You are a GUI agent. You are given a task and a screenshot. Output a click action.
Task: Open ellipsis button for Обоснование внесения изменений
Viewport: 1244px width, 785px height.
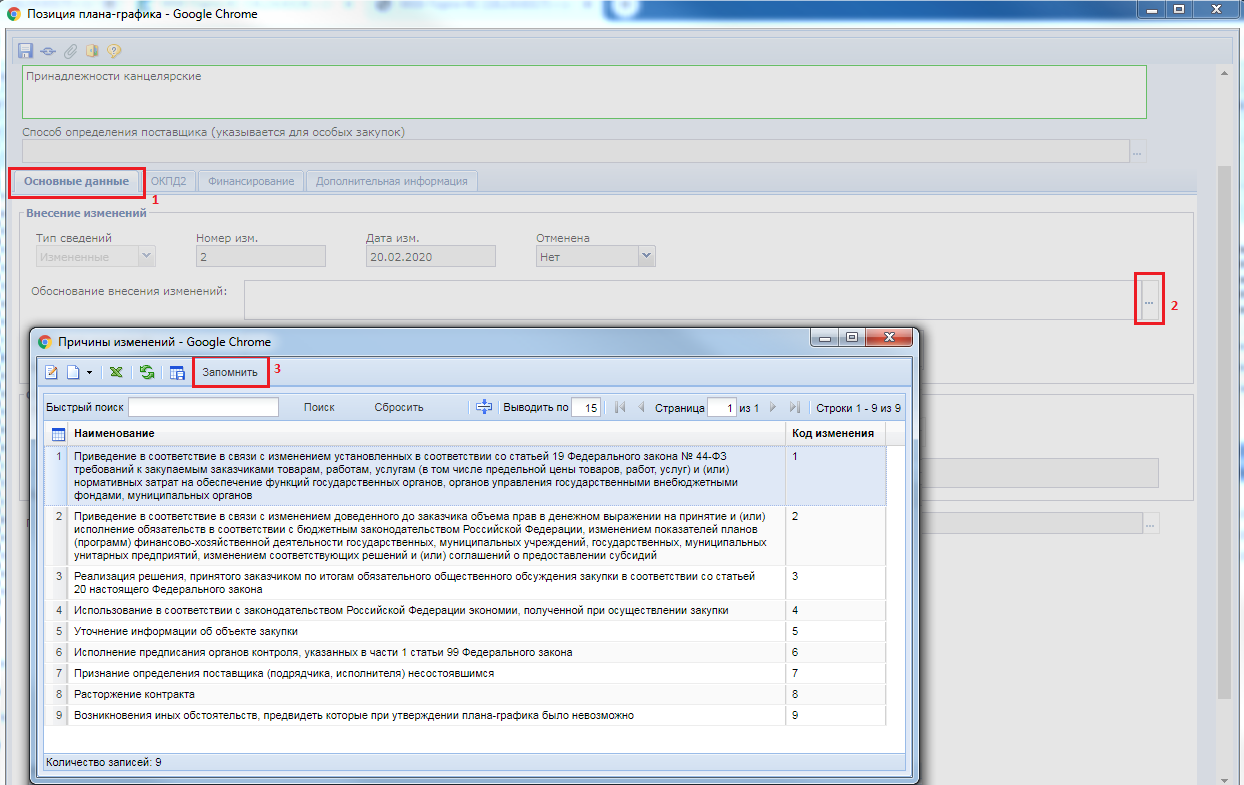click(x=1149, y=301)
